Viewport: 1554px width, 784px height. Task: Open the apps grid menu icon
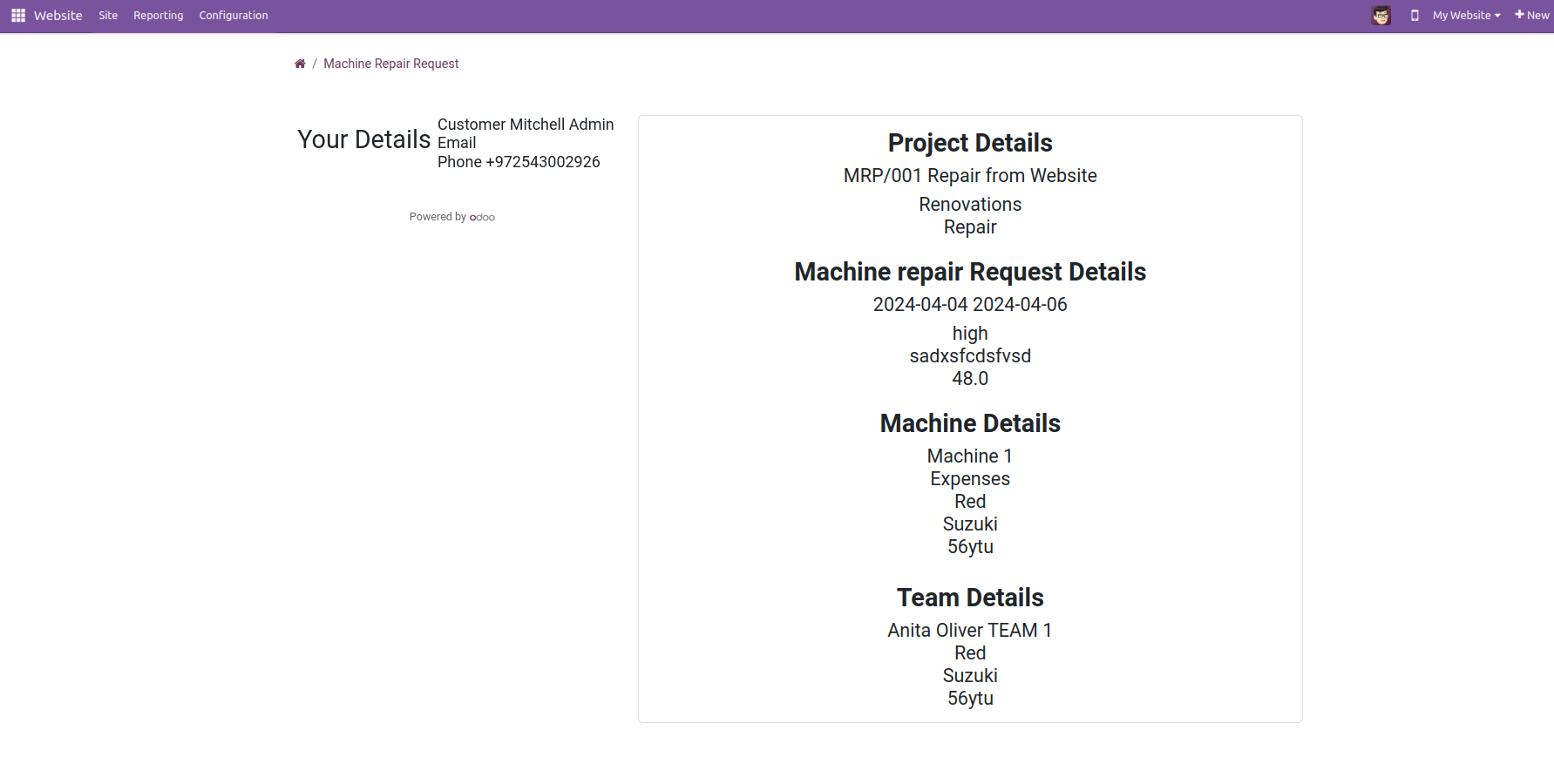[x=18, y=16]
